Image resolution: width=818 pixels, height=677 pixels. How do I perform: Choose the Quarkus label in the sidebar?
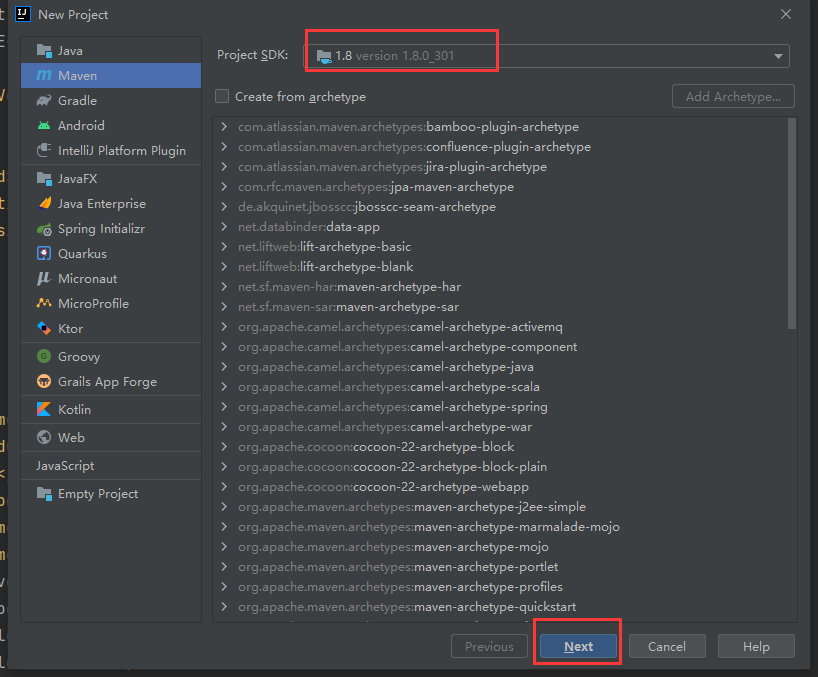82,253
